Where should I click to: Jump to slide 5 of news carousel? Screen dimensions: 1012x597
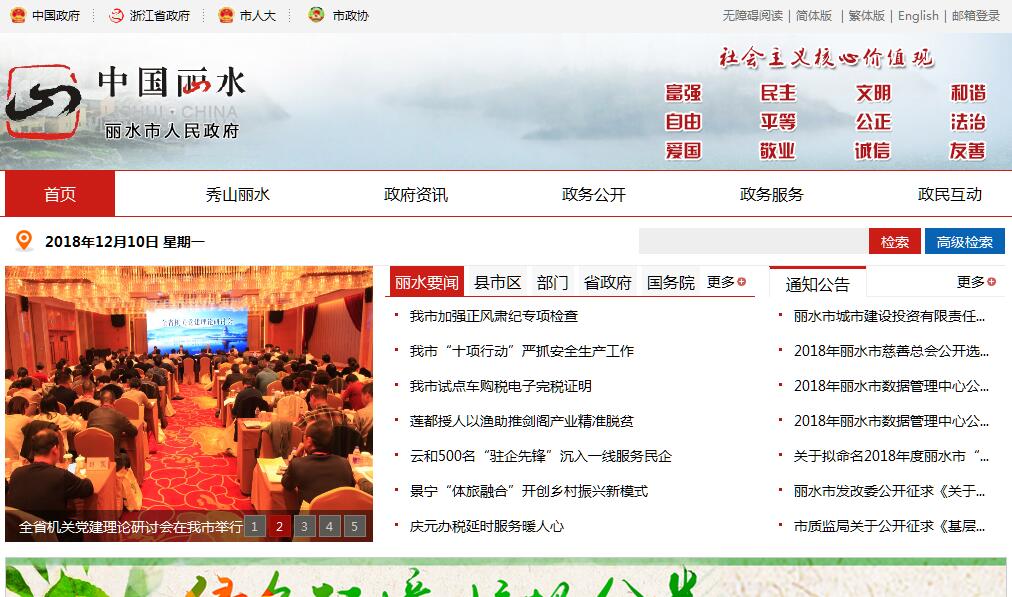355,526
